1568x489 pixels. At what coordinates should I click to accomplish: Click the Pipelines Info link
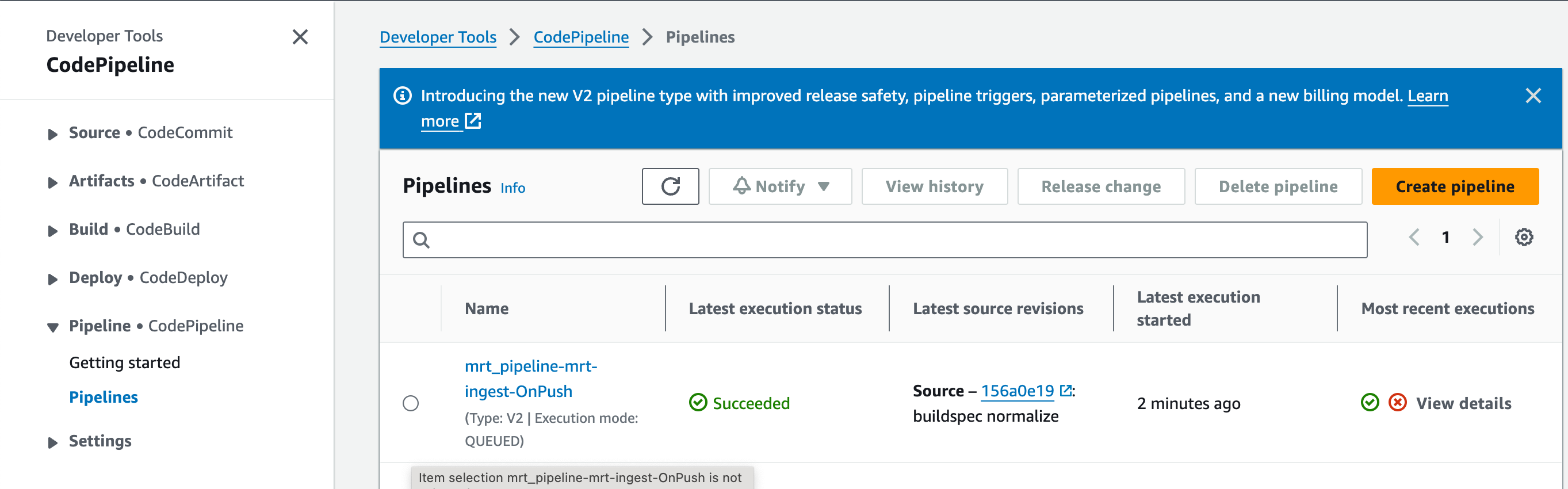pyautogui.click(x=513, y=188)
